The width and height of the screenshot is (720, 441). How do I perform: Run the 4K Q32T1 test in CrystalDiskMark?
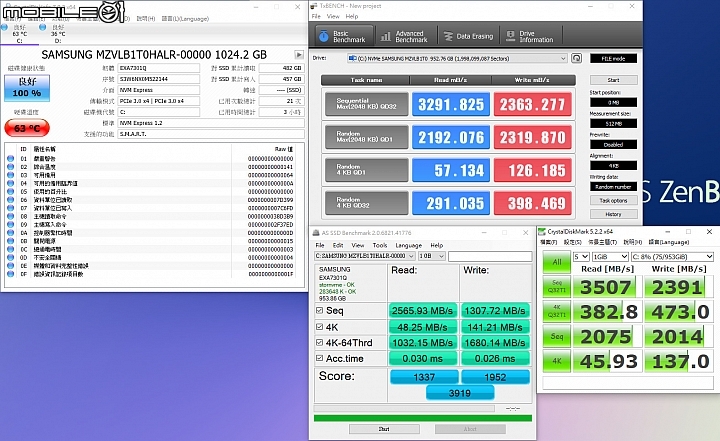(557, 312)
